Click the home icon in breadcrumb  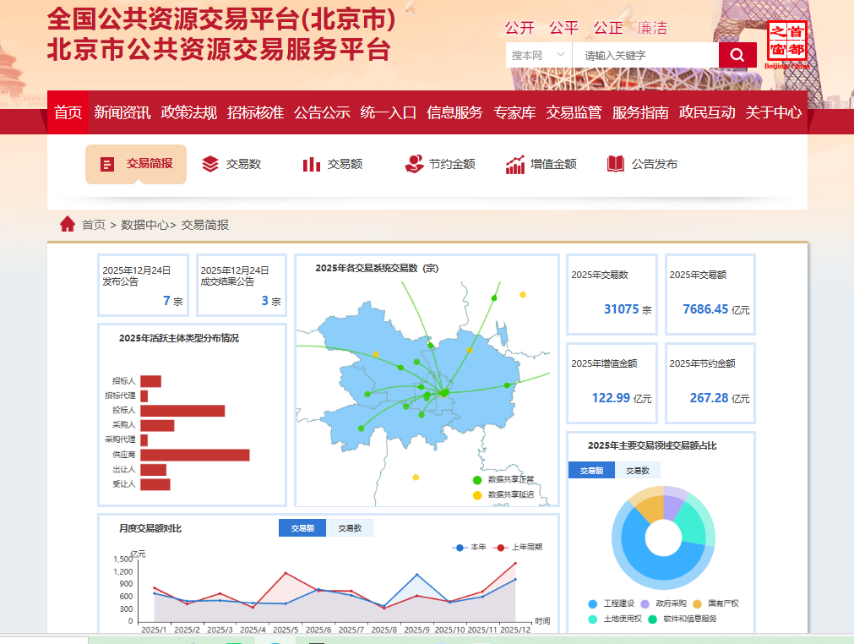(x=67, y=224)
